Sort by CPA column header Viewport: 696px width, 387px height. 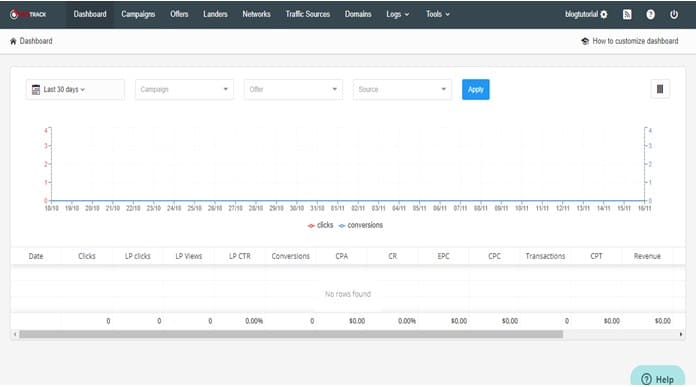point(342,256)
